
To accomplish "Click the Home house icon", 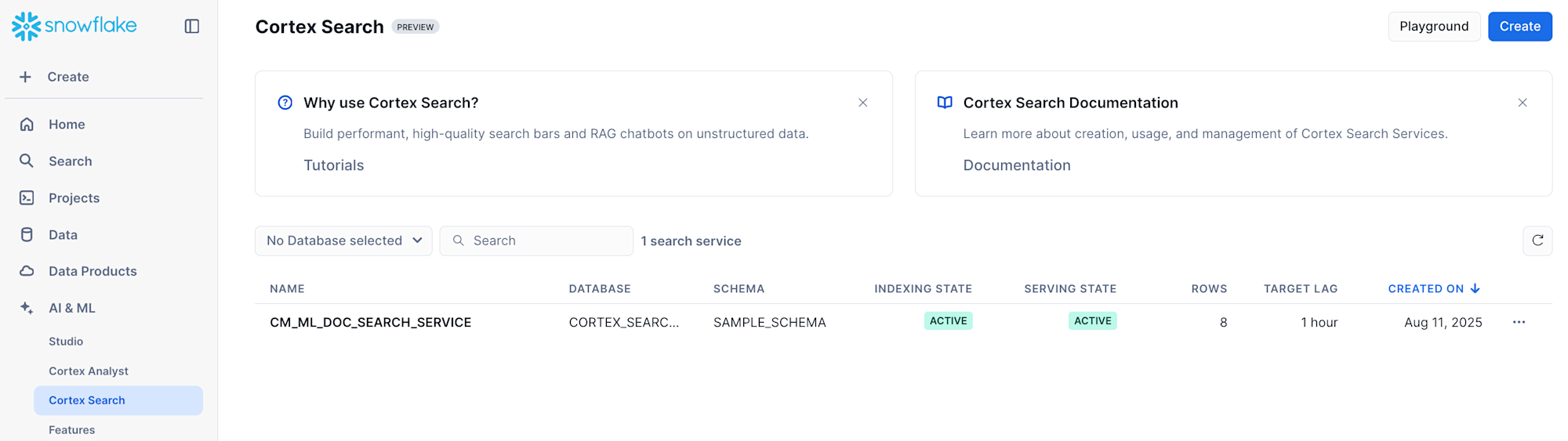I will [x=27, y=125].
